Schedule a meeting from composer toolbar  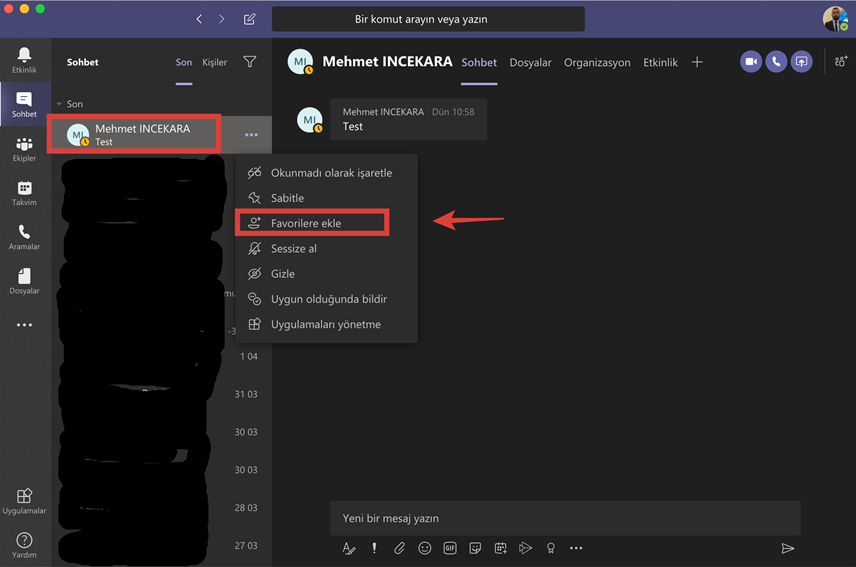click(x=501, y=548)
